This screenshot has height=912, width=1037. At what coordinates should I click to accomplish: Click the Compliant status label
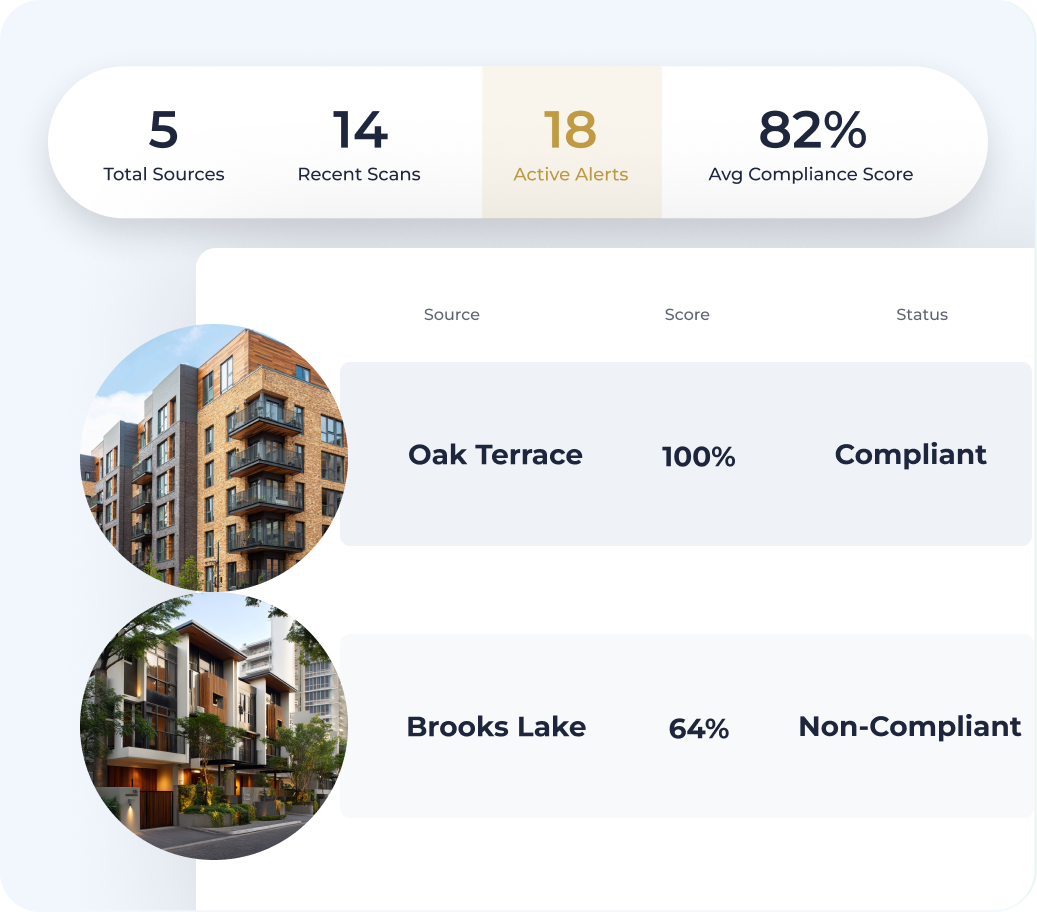pyautogui.click(x=911, y=455)
